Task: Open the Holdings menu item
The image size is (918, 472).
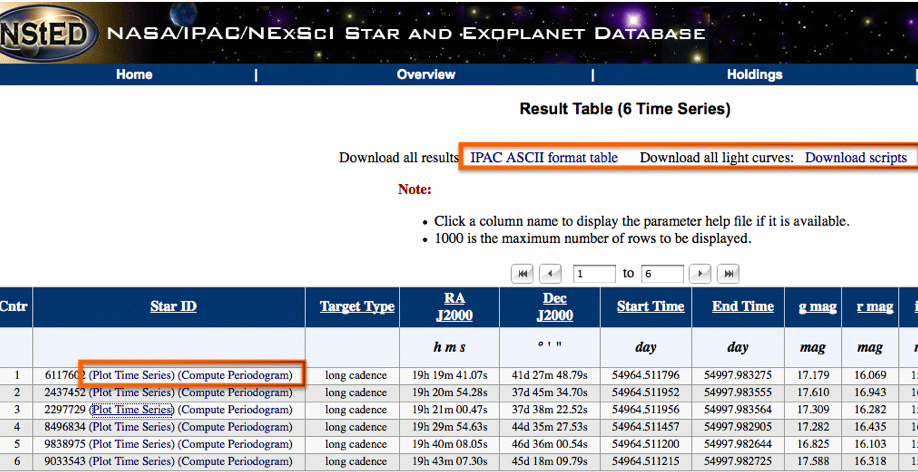Action: [x=754, y=75]
